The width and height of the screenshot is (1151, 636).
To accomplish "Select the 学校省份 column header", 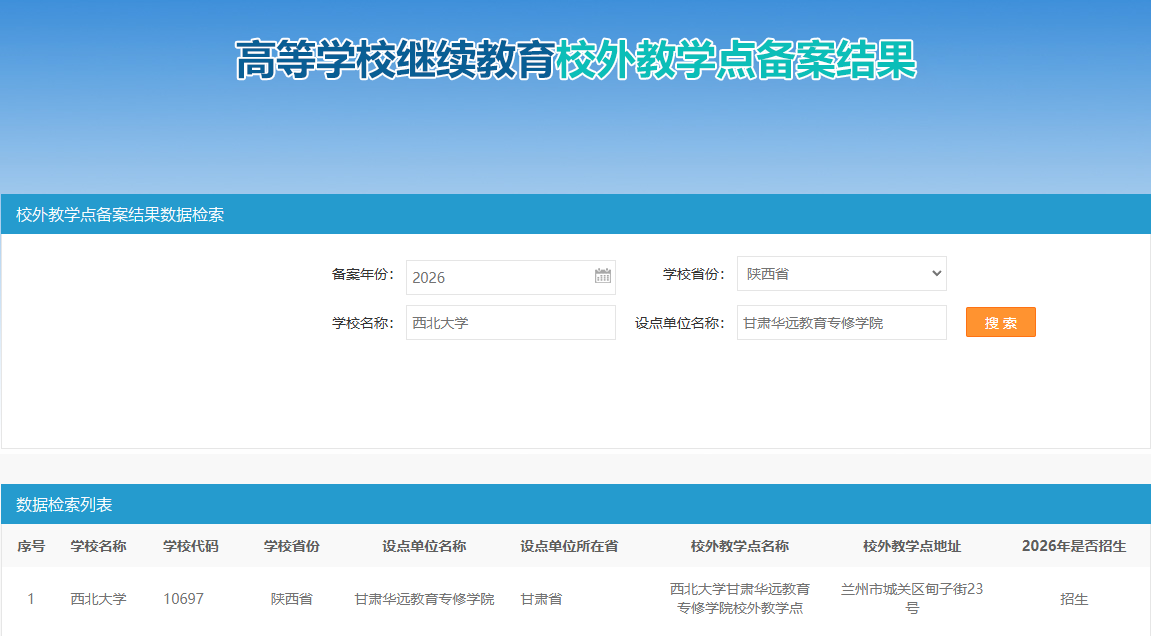I will pos(291,546).
